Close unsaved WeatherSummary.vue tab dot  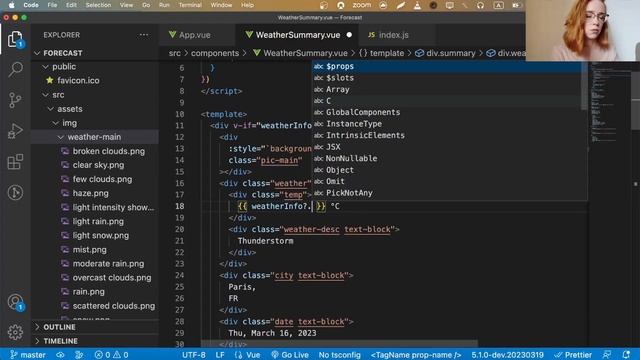[x=349, y=35]
